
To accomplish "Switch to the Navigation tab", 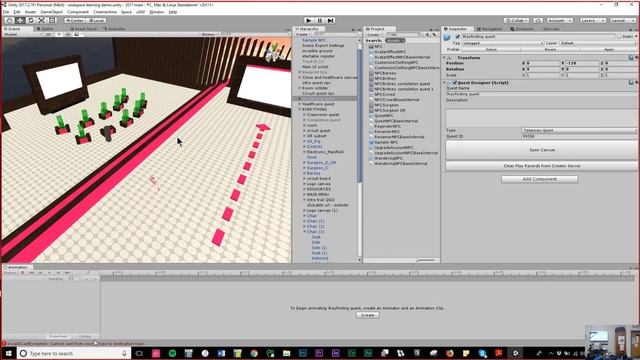I will click(490, 29).
